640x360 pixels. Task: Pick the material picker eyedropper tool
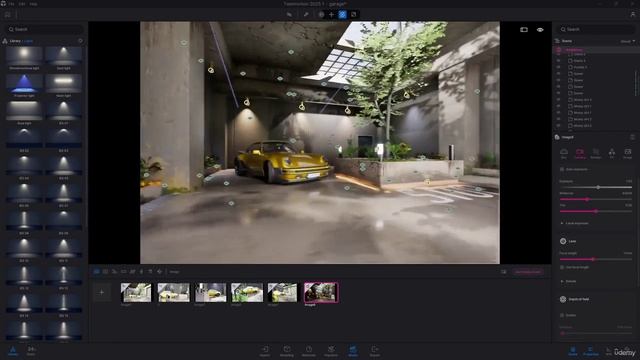click(x=306, y=14)
